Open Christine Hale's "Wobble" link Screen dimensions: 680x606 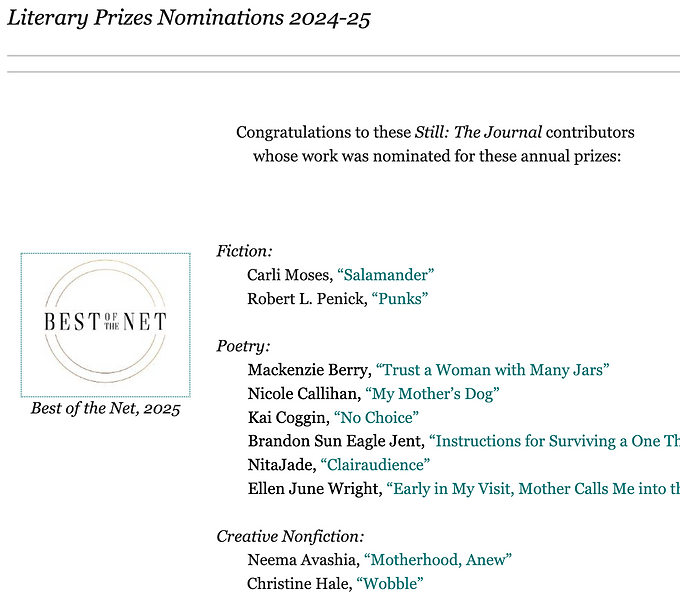coord(390,583)
